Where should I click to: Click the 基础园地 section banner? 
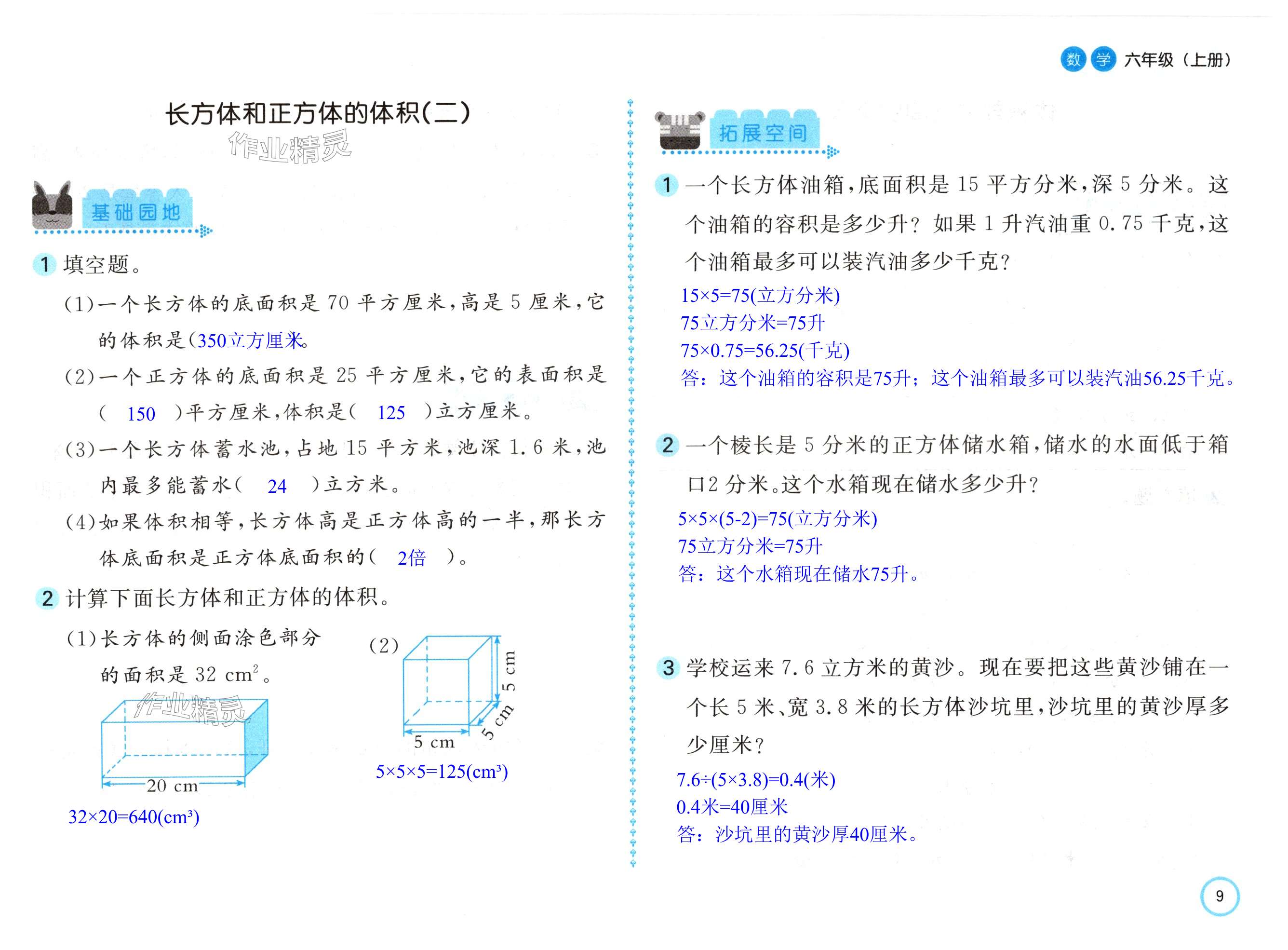[137, 210]
